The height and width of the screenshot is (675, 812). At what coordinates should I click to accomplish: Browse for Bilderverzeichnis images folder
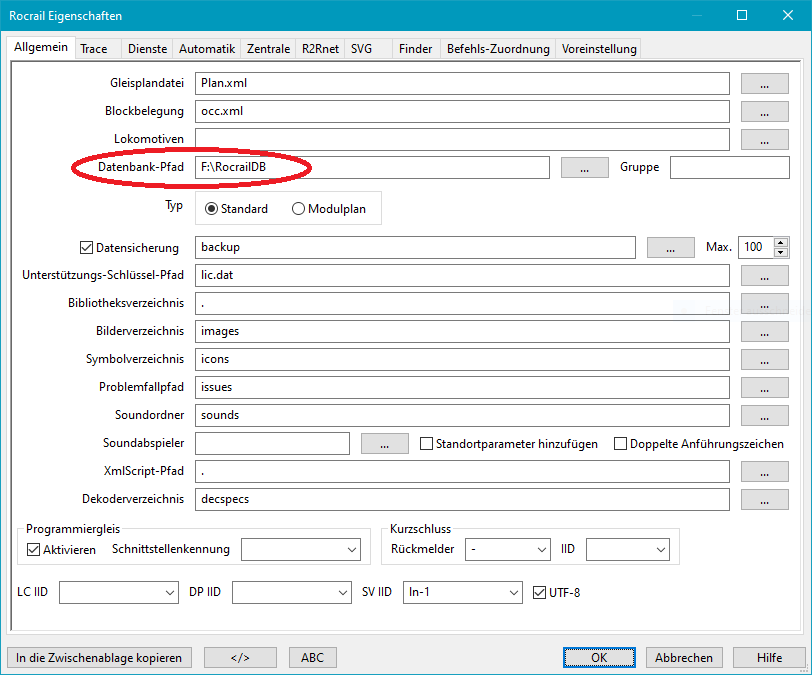coord(764,331)
